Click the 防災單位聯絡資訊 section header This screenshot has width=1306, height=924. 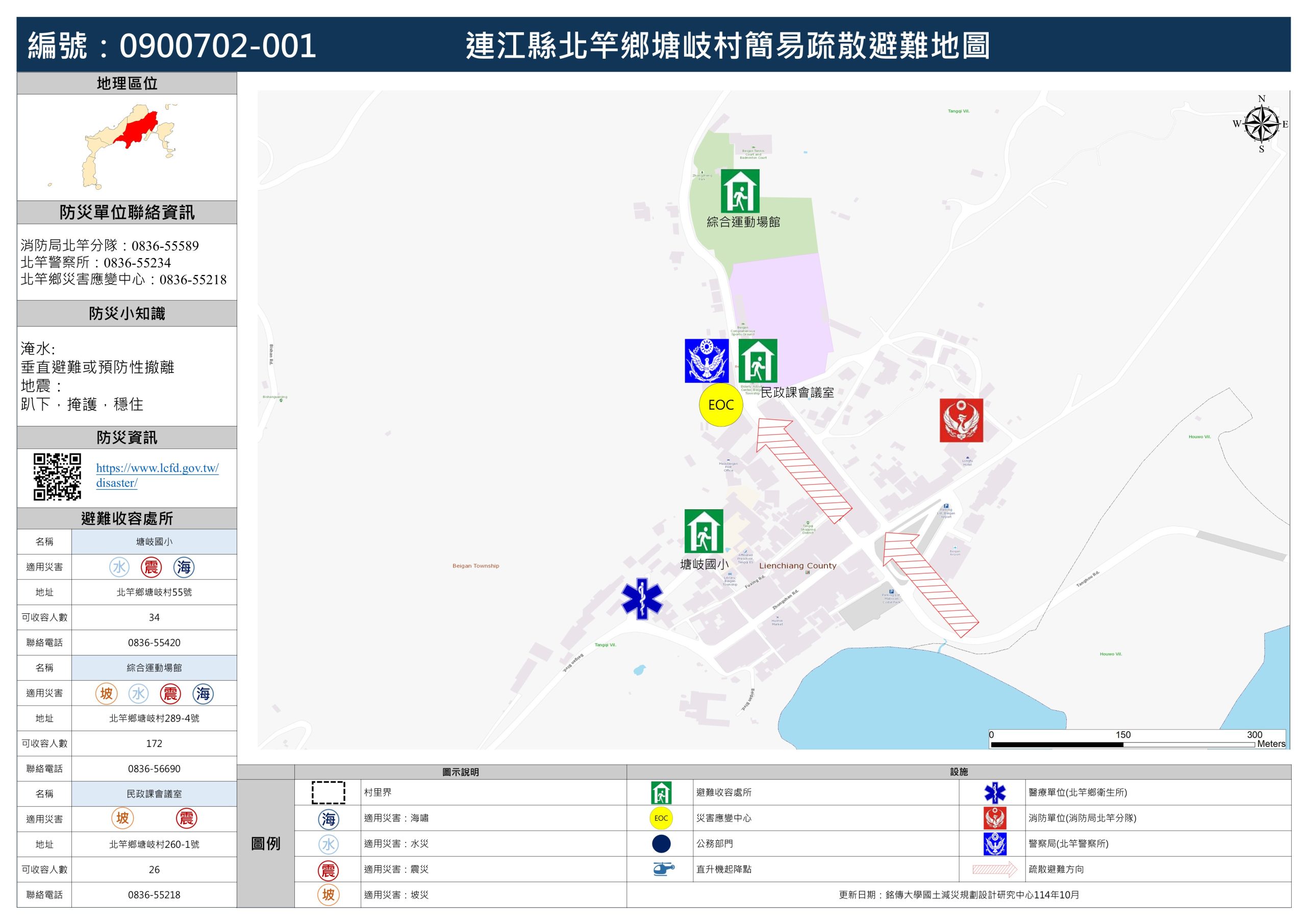127,212
